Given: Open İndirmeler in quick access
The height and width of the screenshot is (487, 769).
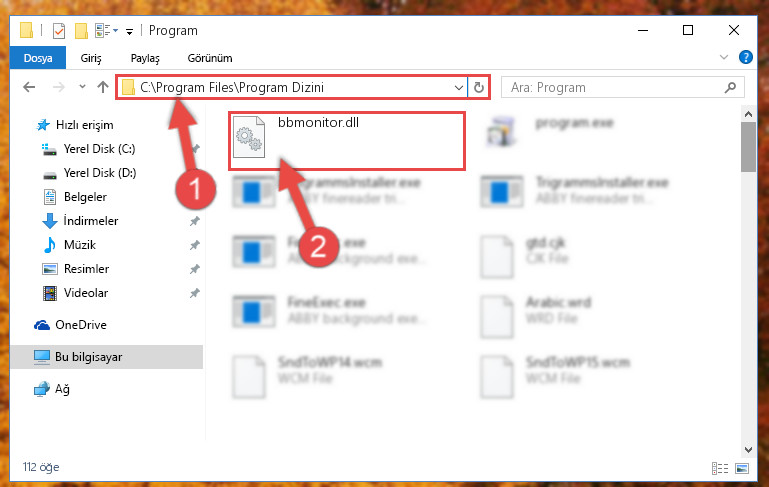Looking at the screenshot, I should point(91,221).
